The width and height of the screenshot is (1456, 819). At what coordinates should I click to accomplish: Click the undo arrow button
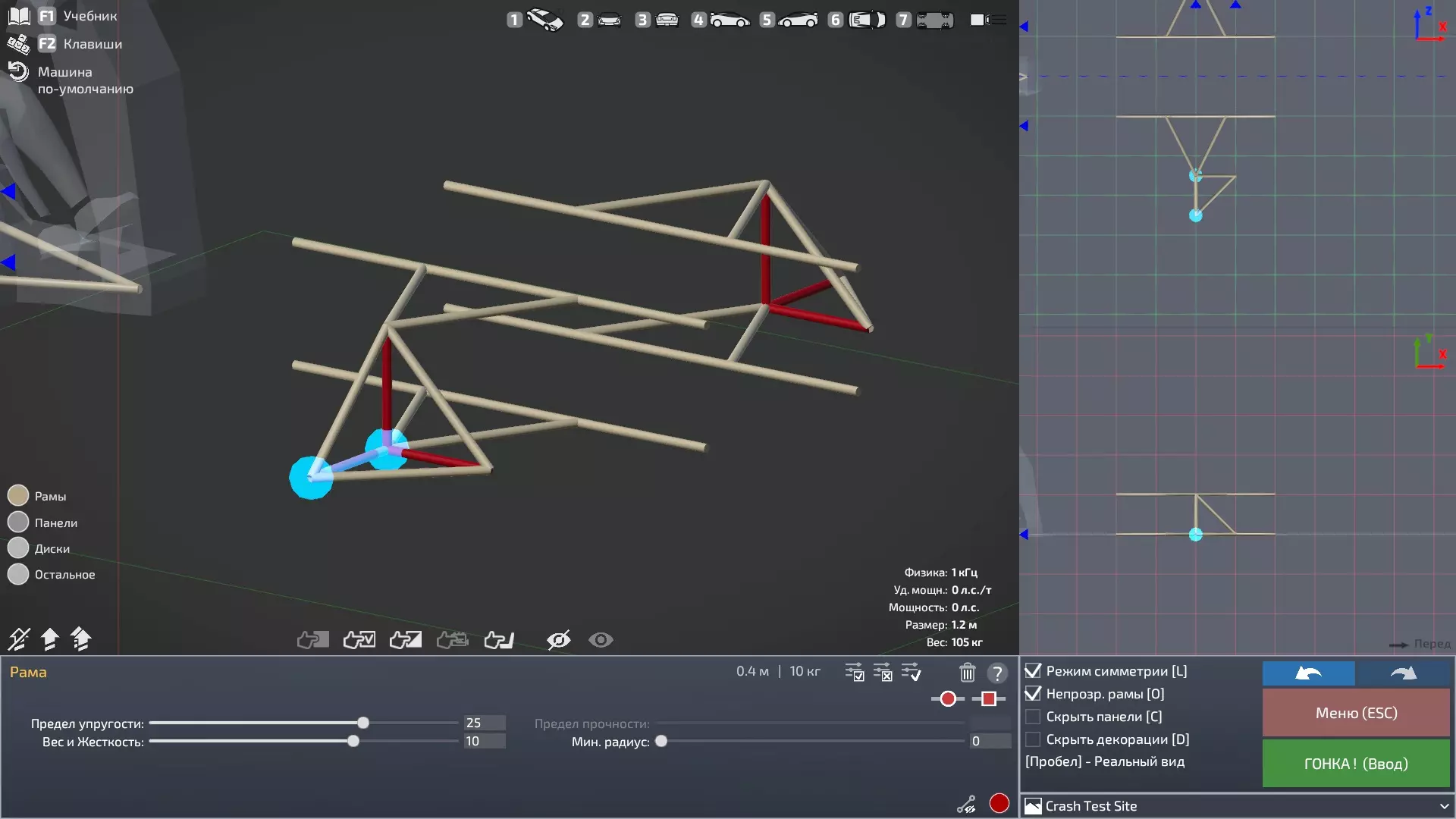pyautogui.click(x=1308, y=673)
